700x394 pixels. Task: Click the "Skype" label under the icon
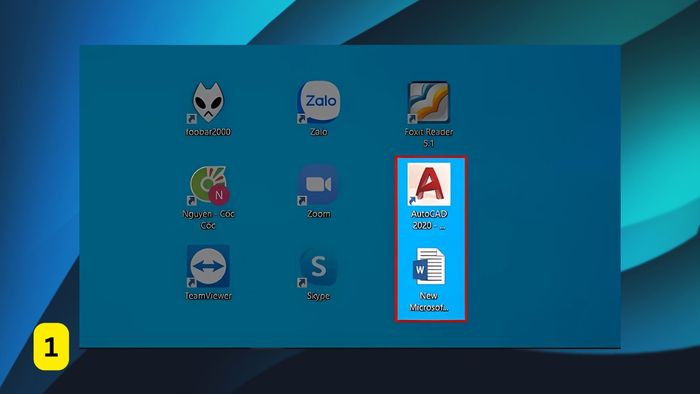point(318,296)
